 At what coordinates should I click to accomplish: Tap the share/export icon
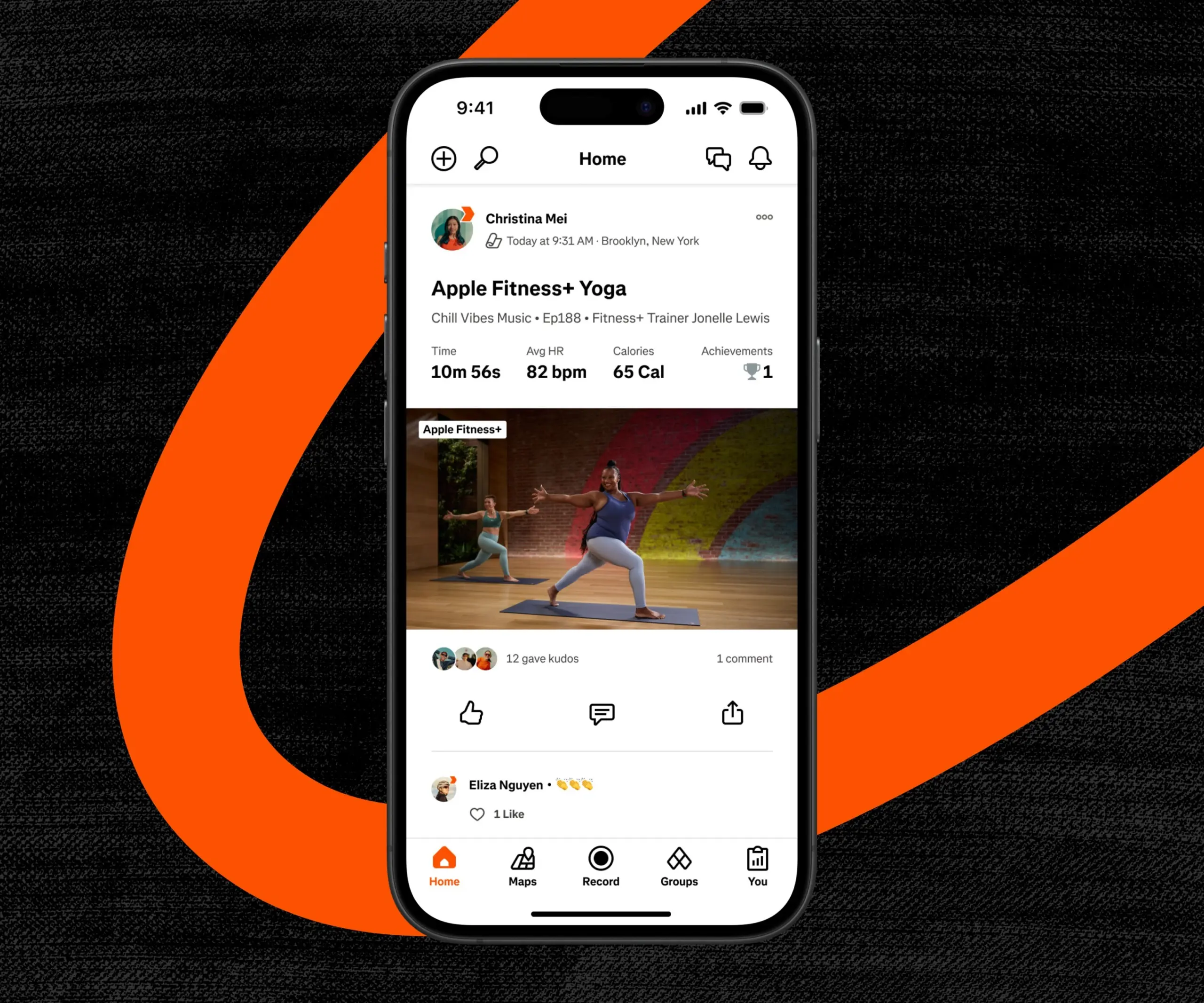[x=733, y=713]
